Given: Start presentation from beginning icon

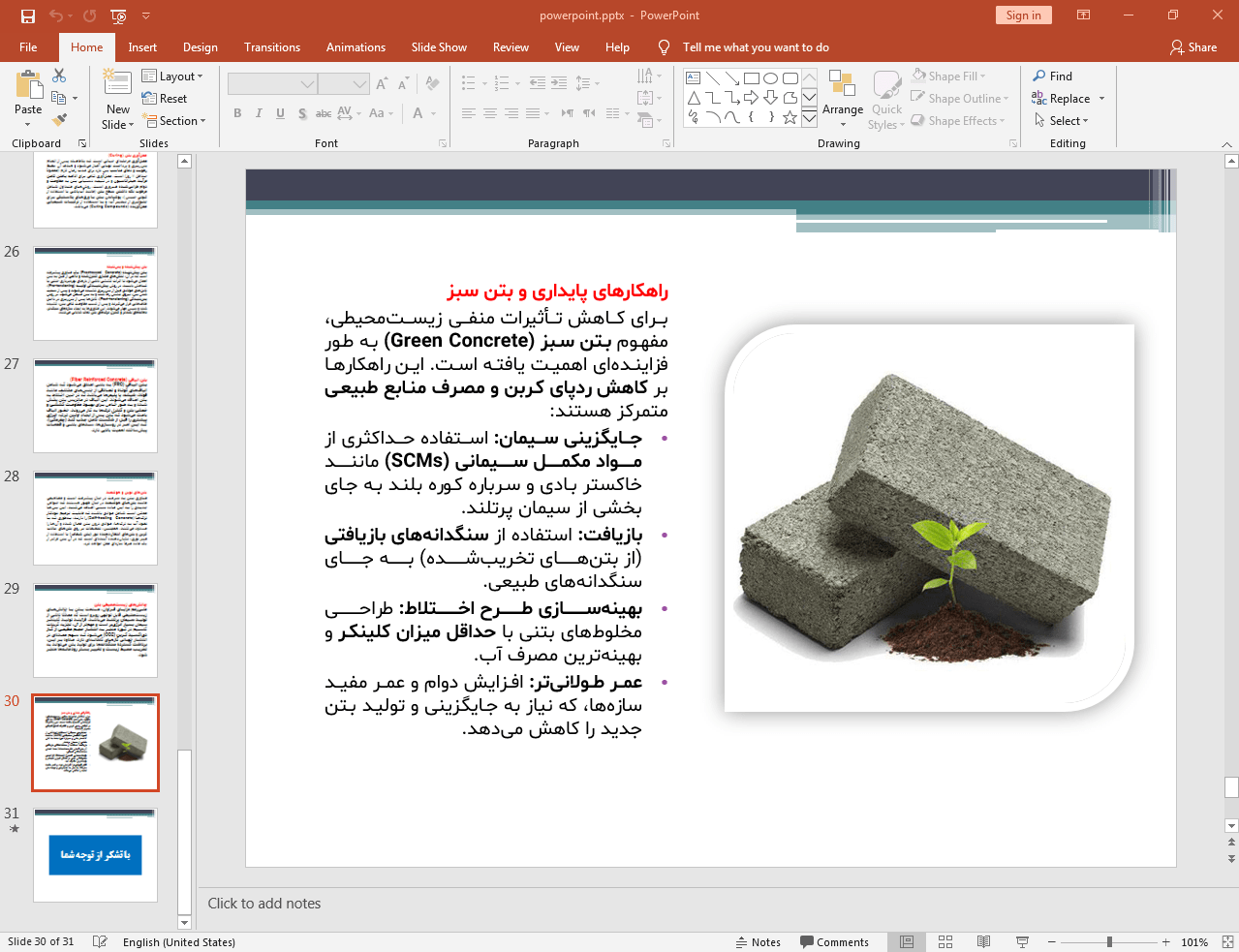Looking at the screenshot, I should 119,15.
